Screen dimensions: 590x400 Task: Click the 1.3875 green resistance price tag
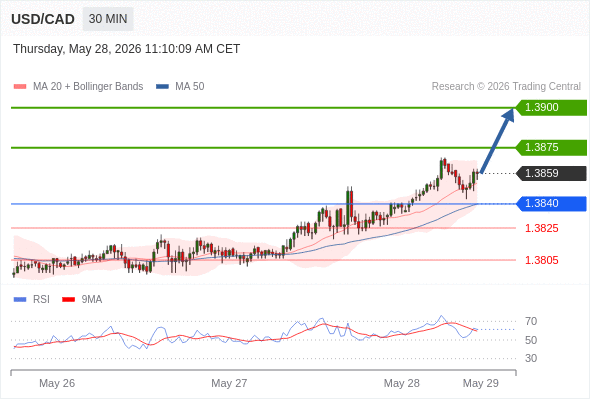[x=551, y=148]
